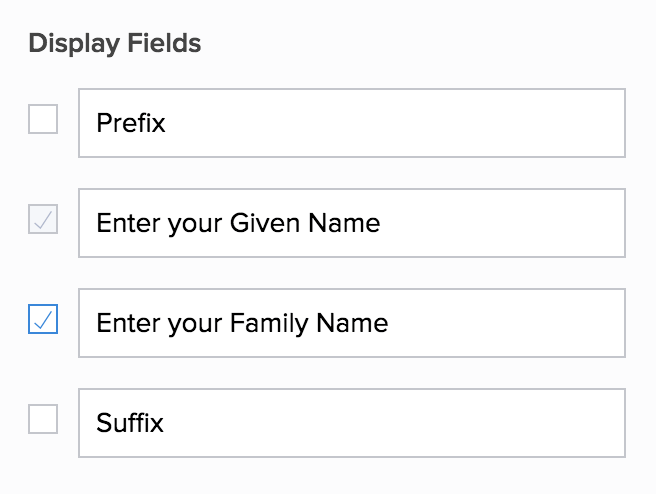Click the blue checkmark beside Family Name
The width and height of the screenshot is (656, 494).
pos(43,320)
